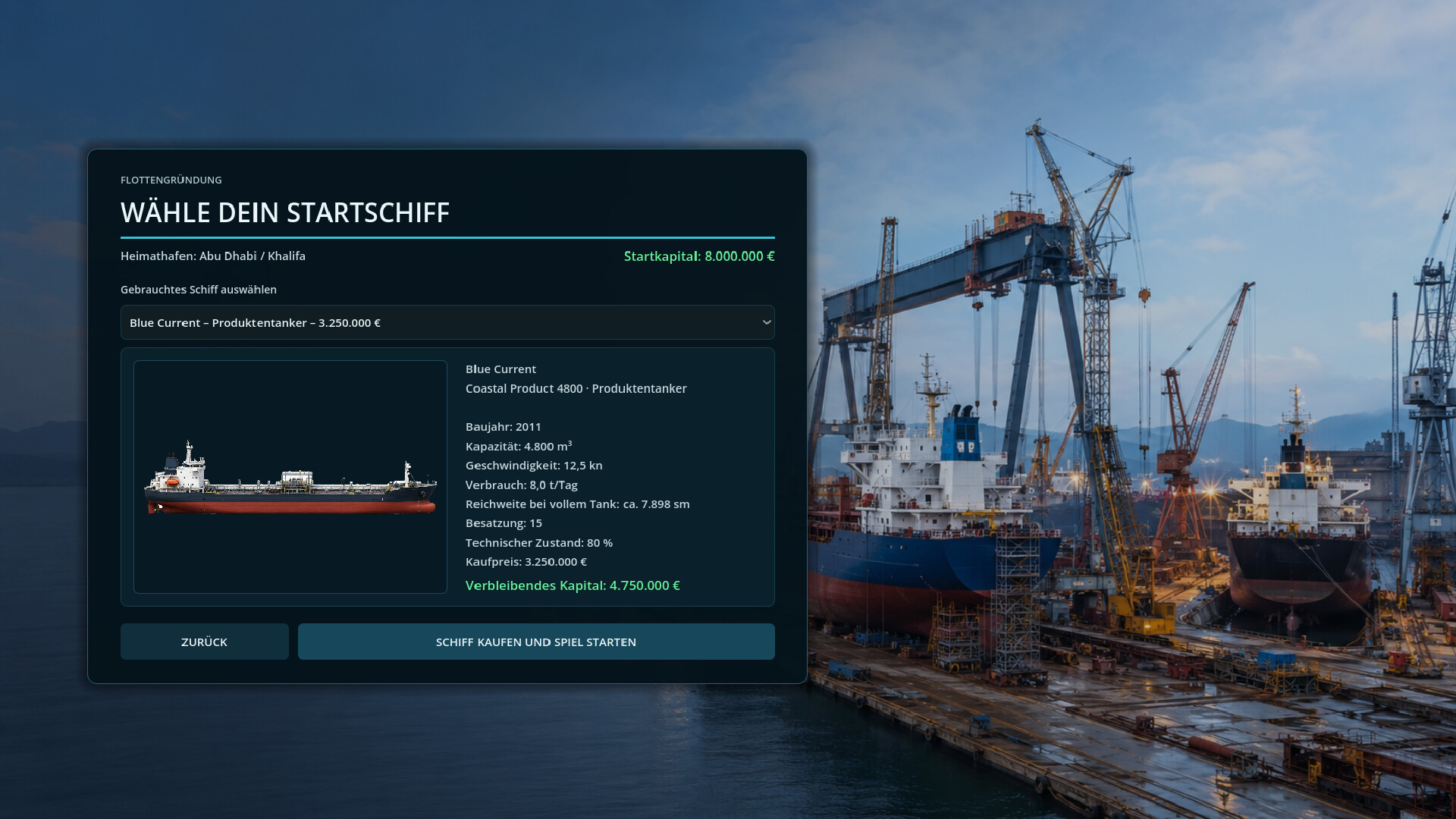This screenshot has height=819, width=1456.
Task: Click the Reichweite bei vollem Tank line
Action: point(578,504)
